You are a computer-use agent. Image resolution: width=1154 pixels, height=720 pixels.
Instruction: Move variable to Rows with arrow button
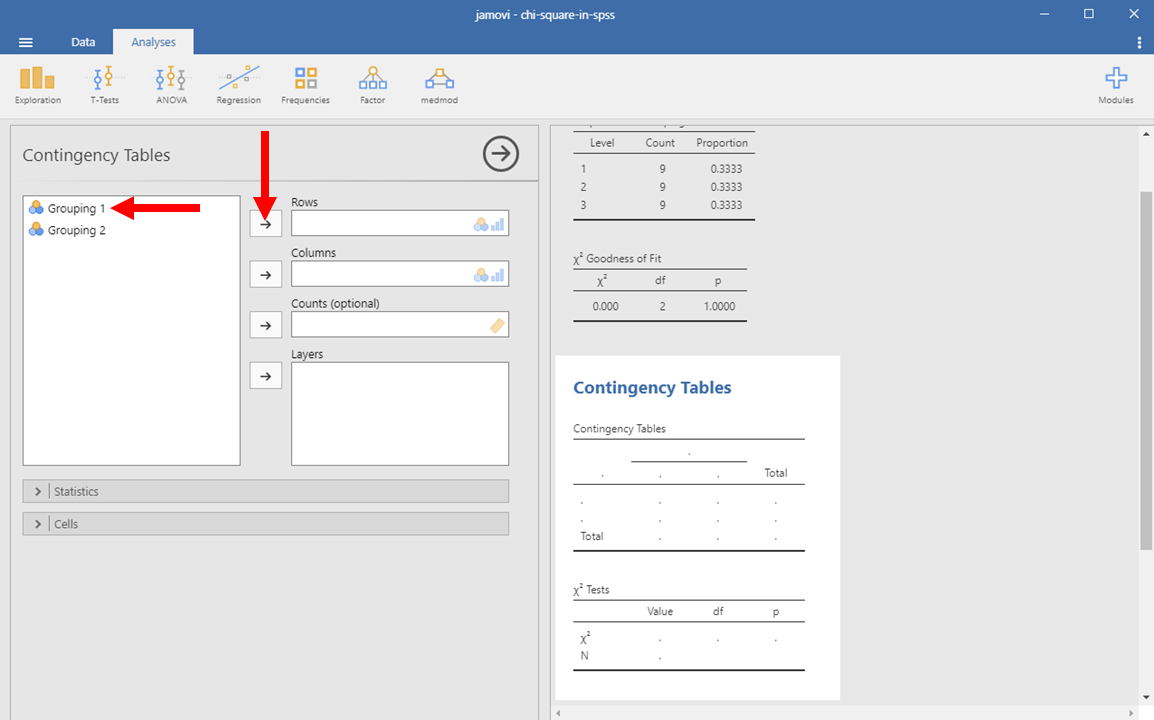click(265, 224)
